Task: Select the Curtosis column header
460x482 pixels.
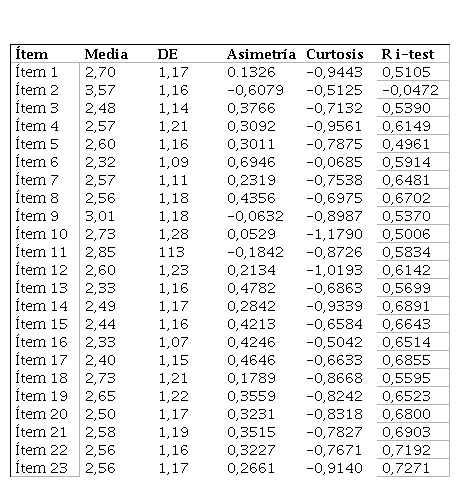Action: (x=334, y=54)
